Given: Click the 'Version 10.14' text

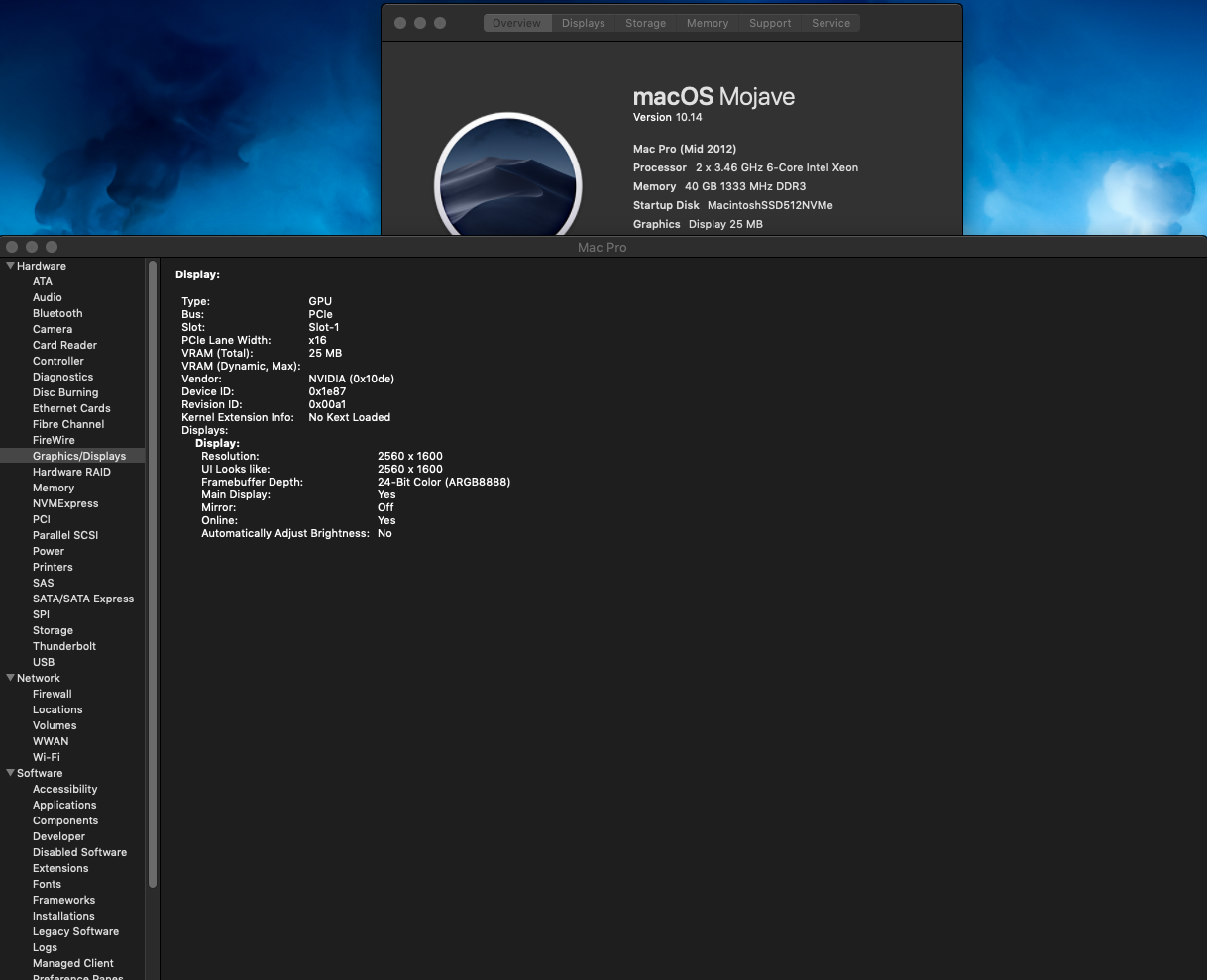Looking at the screenshot, I should pos(668,117).
